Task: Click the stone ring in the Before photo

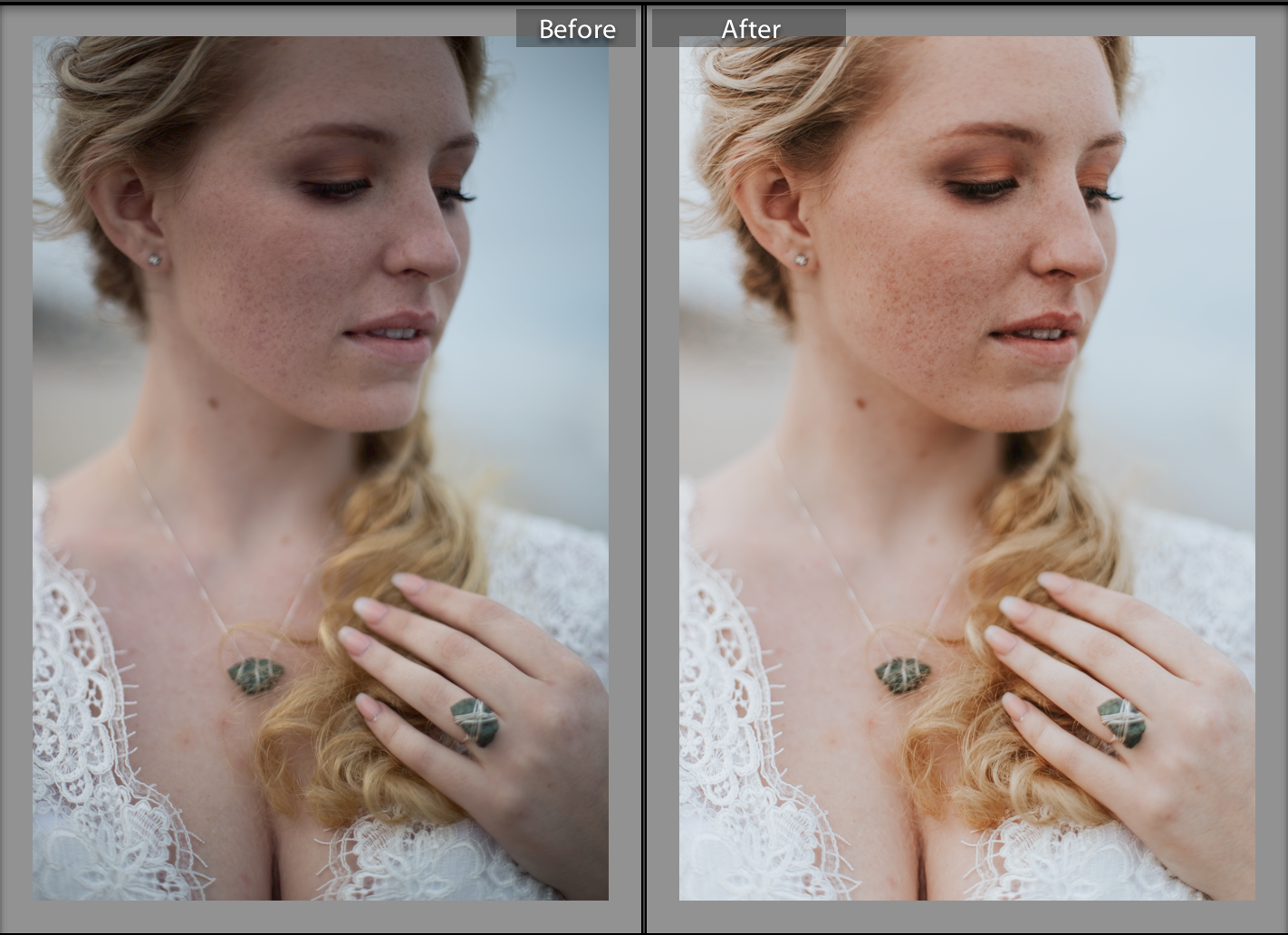Action: coord(475,722)
